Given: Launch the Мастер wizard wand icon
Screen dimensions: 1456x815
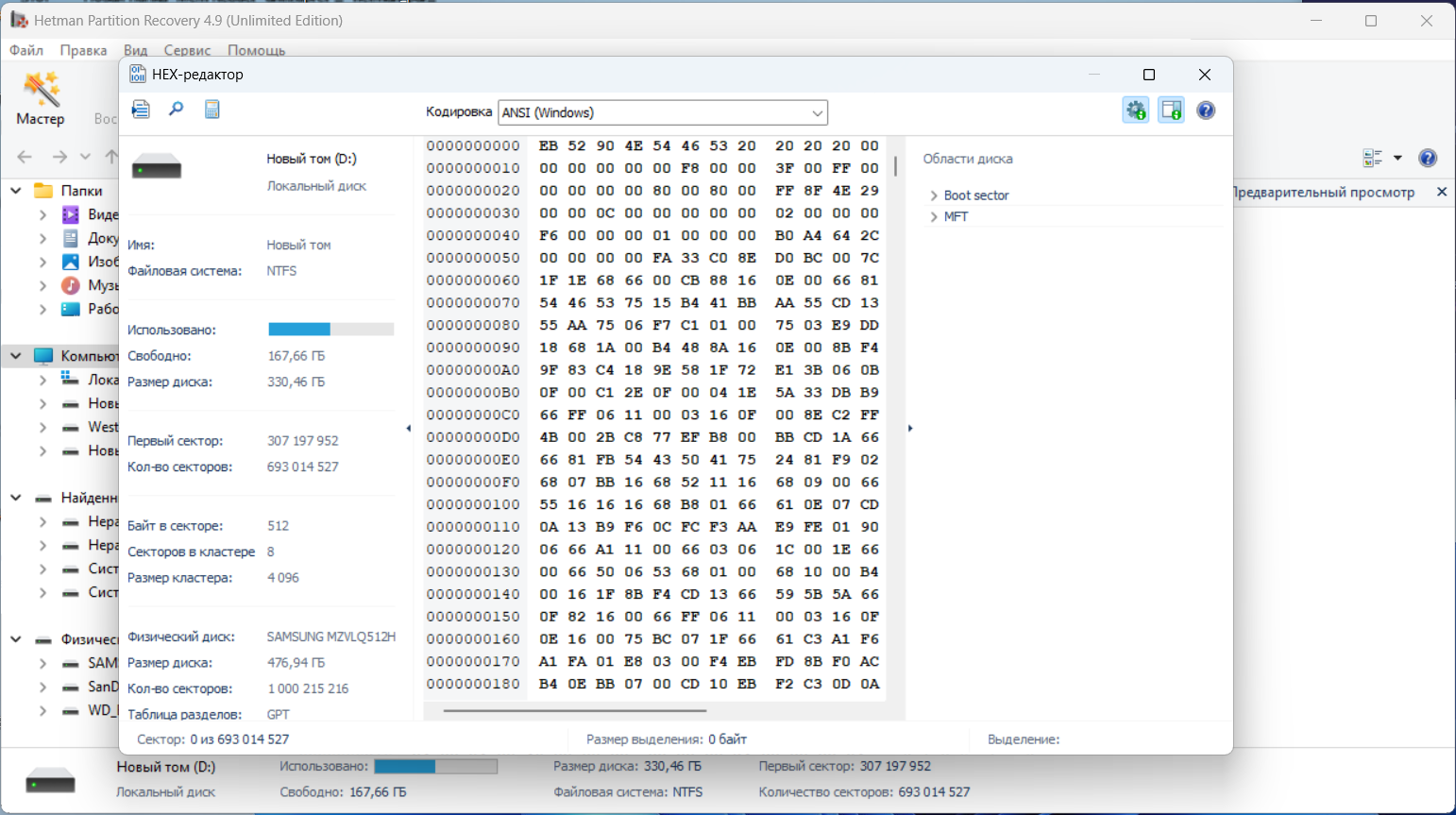Looking at the screenshot, I should pos(41,98).
